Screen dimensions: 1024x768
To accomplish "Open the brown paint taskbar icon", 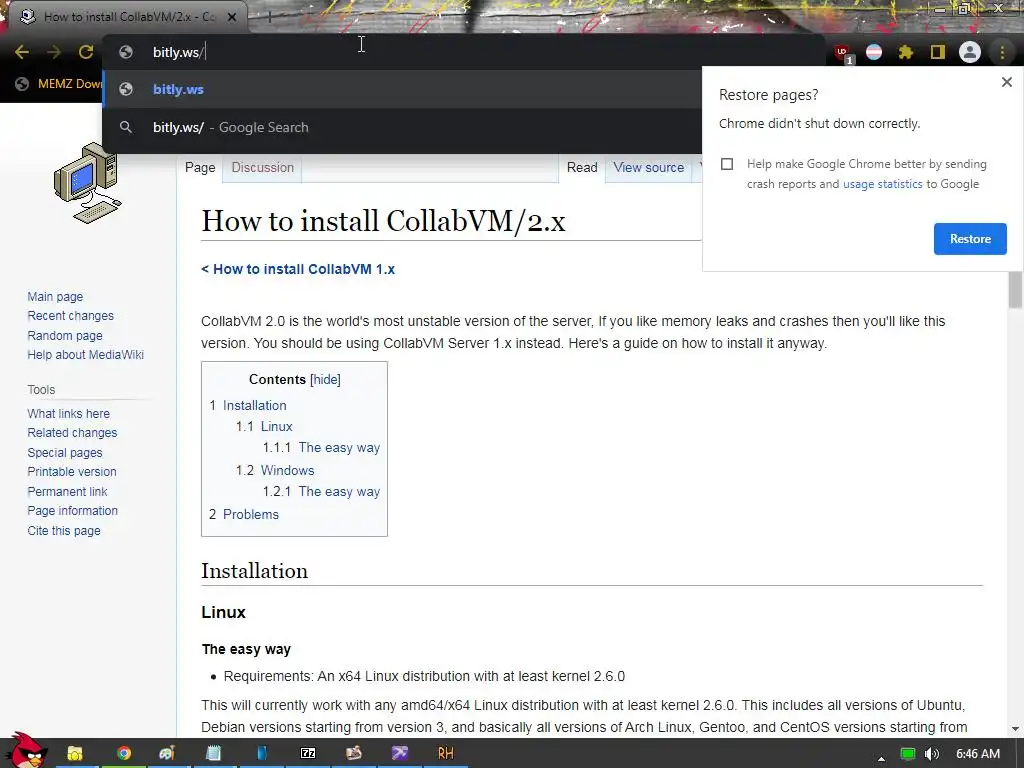I will point(353,754).
